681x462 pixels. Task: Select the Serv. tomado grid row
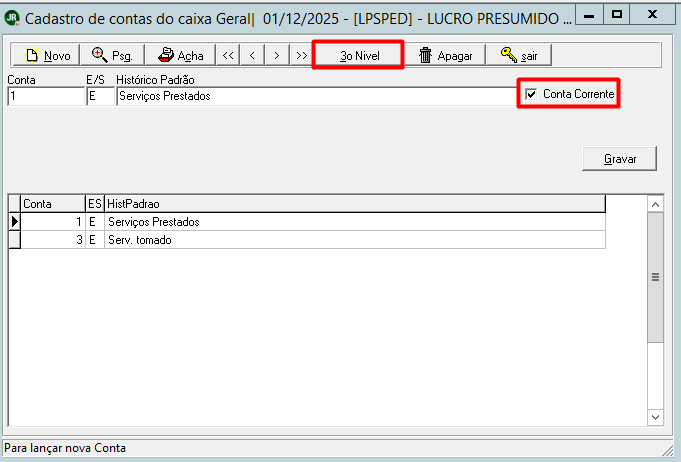click(307, 240)
